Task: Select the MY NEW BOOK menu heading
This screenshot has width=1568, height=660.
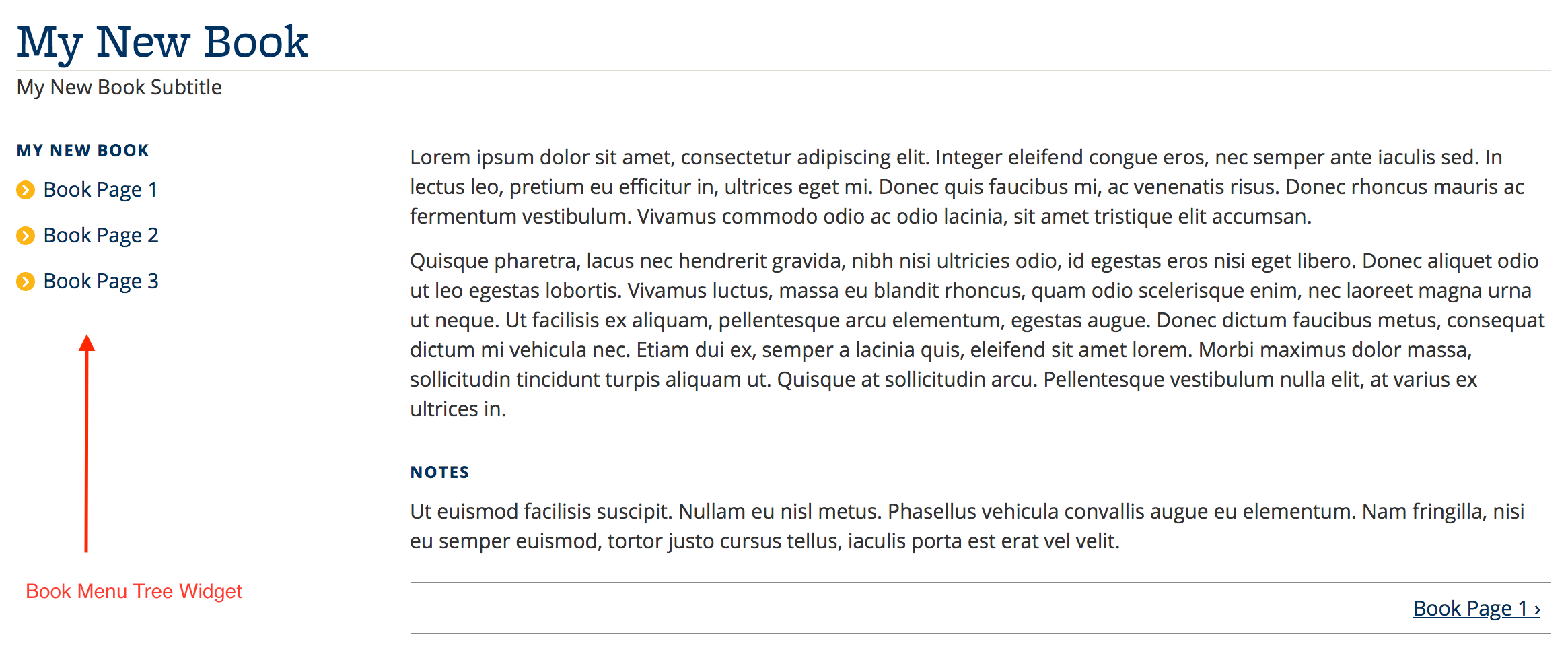Action: (82, 150)
